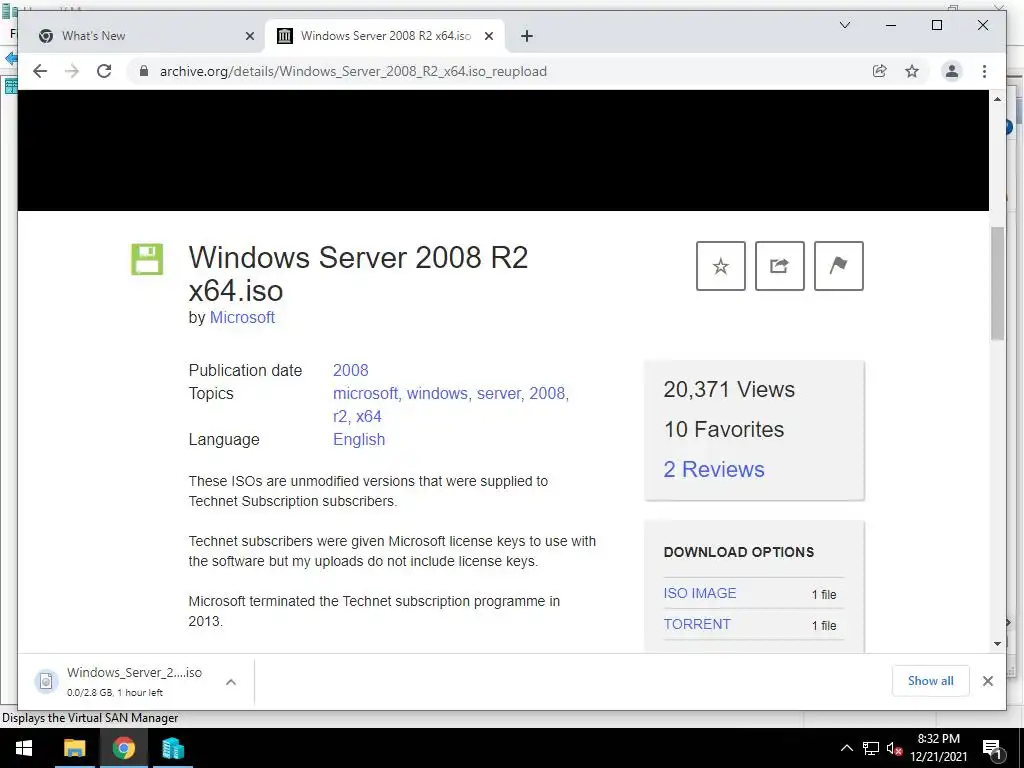
Task: Open File Explorer from the taskbar
Action: coord(74,748)
